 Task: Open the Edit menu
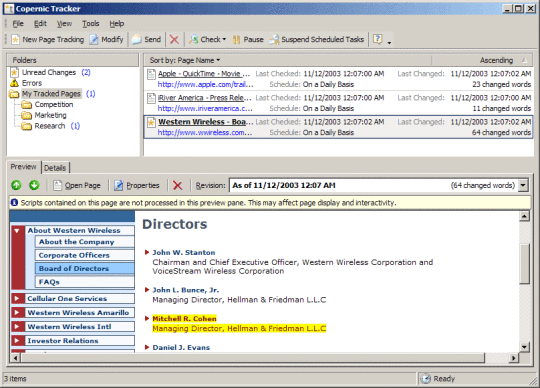pyautogui.click(x=40, y=23)
